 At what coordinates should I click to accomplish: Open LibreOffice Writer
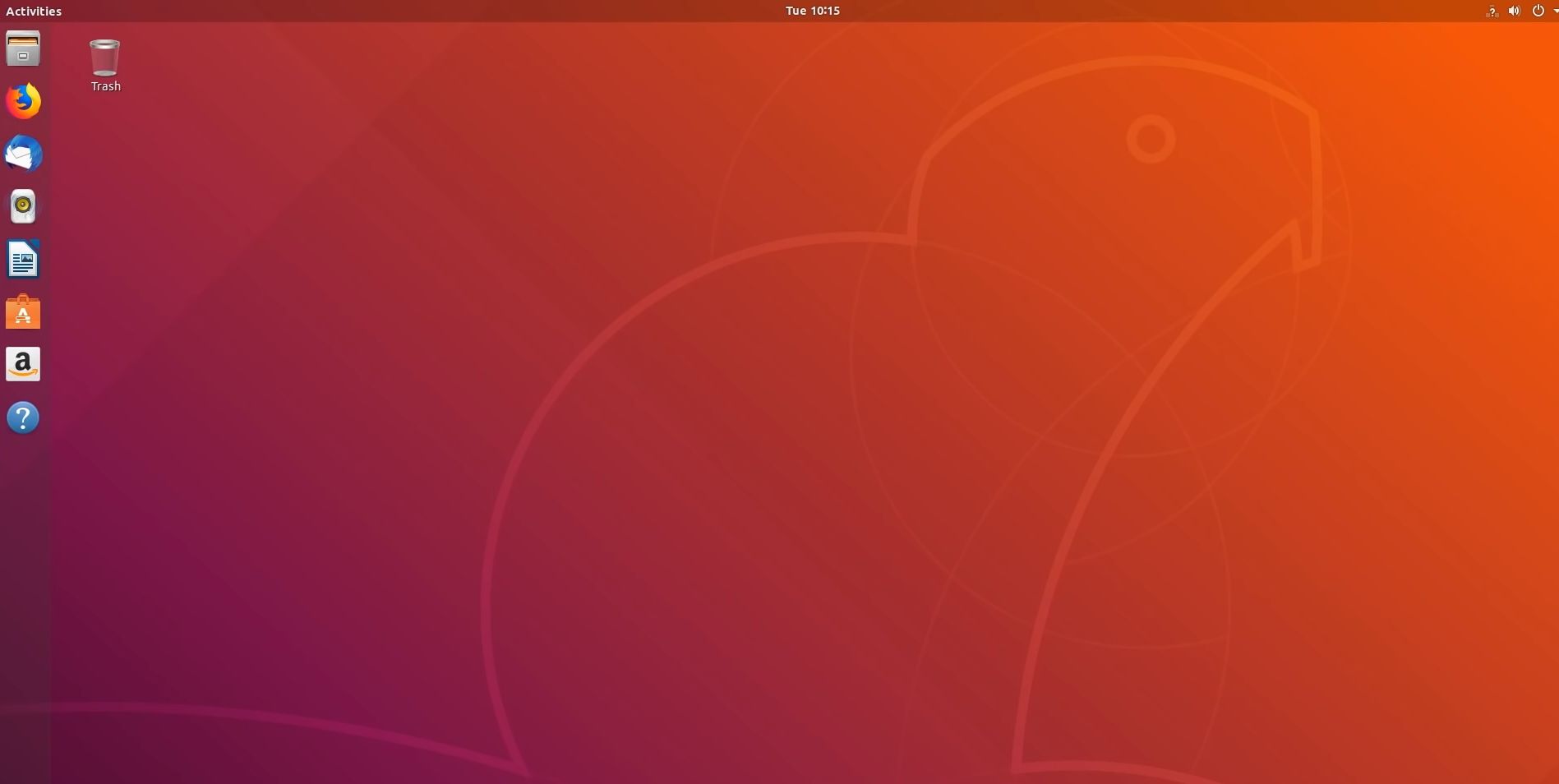(x=23, y=260)
